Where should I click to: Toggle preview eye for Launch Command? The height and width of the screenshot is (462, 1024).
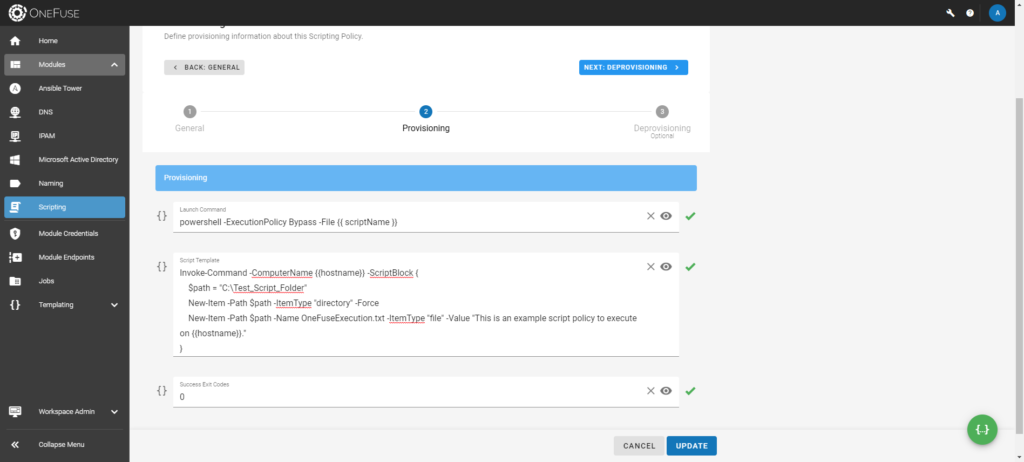click(x=666, y=216)
